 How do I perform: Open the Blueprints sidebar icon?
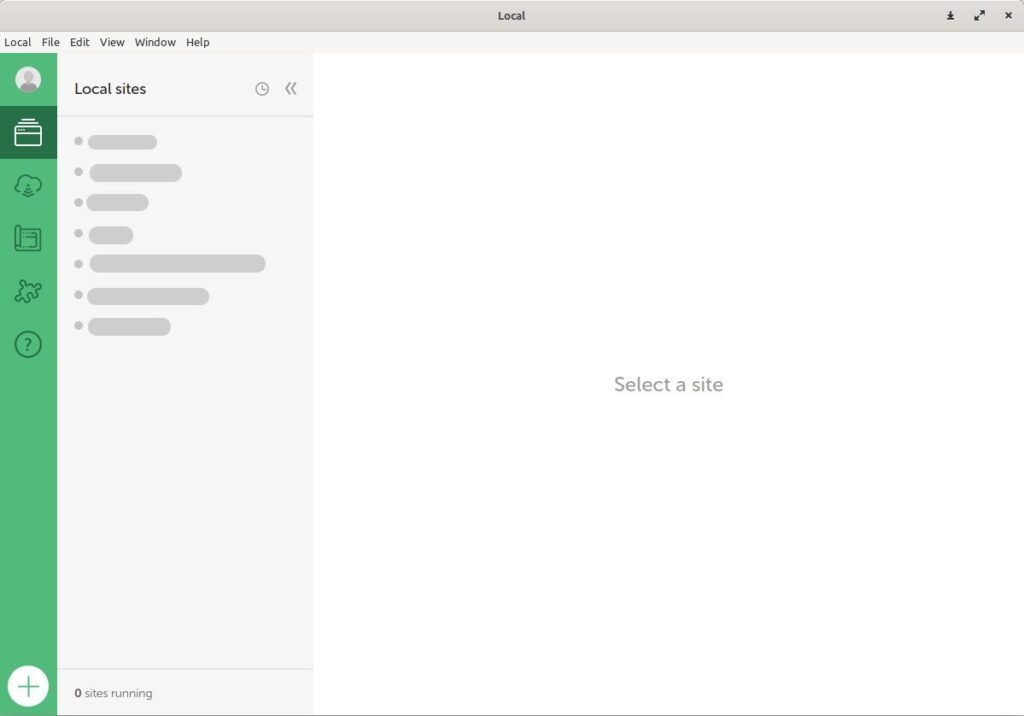pos(28,239)
